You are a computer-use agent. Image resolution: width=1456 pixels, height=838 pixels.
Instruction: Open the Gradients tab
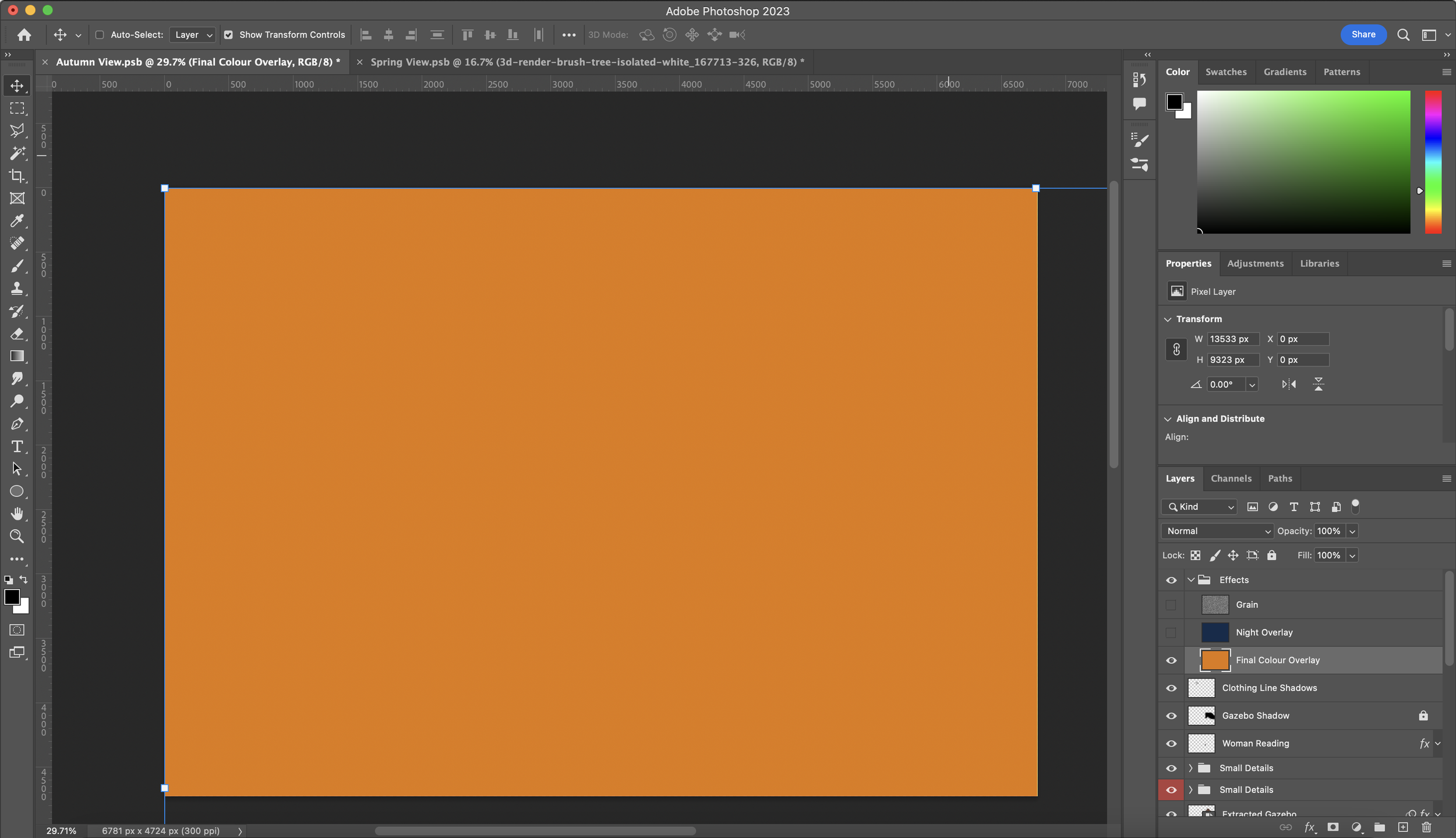click(x=1284, y=72)
